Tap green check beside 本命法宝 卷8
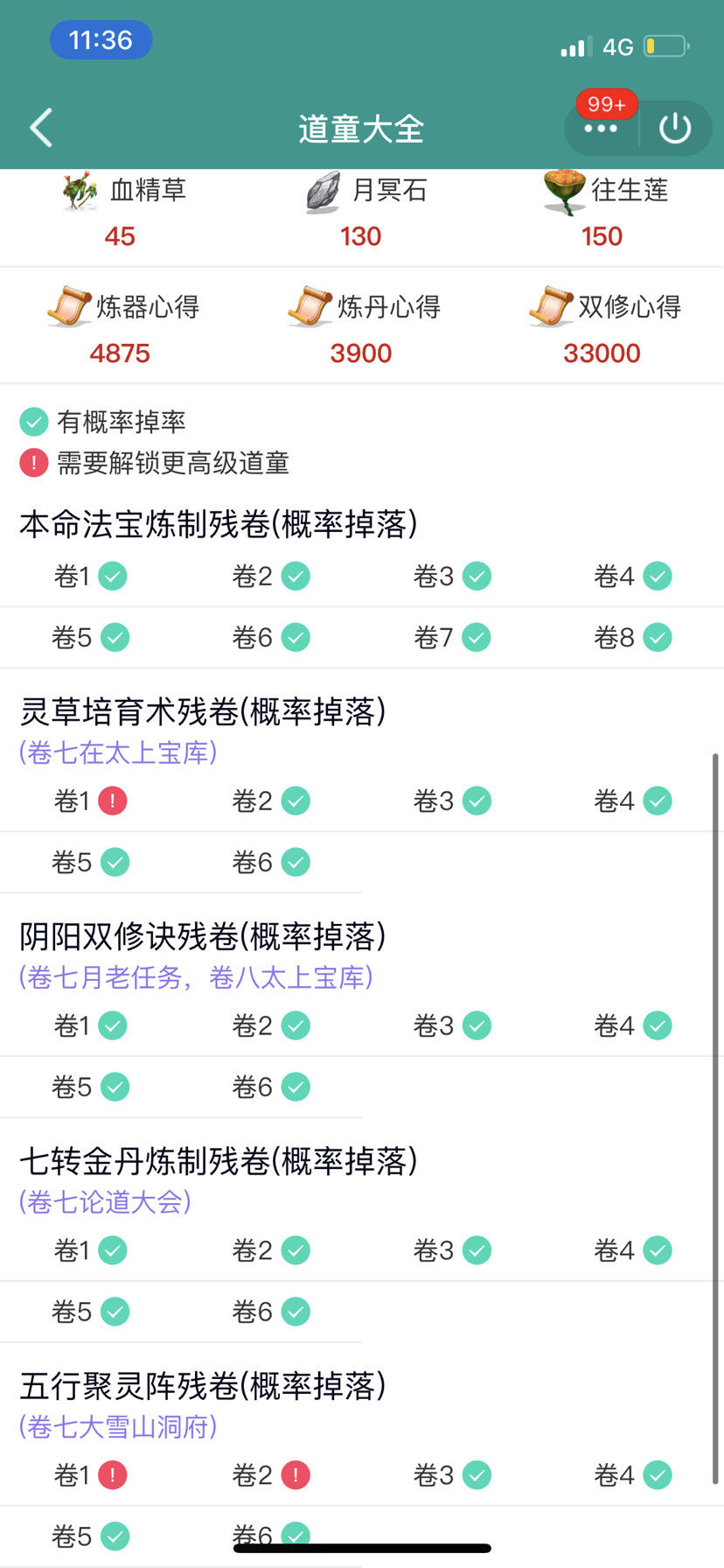Image resolution: width=724 pixels, height=1568 pixels. tap(658, 638)
